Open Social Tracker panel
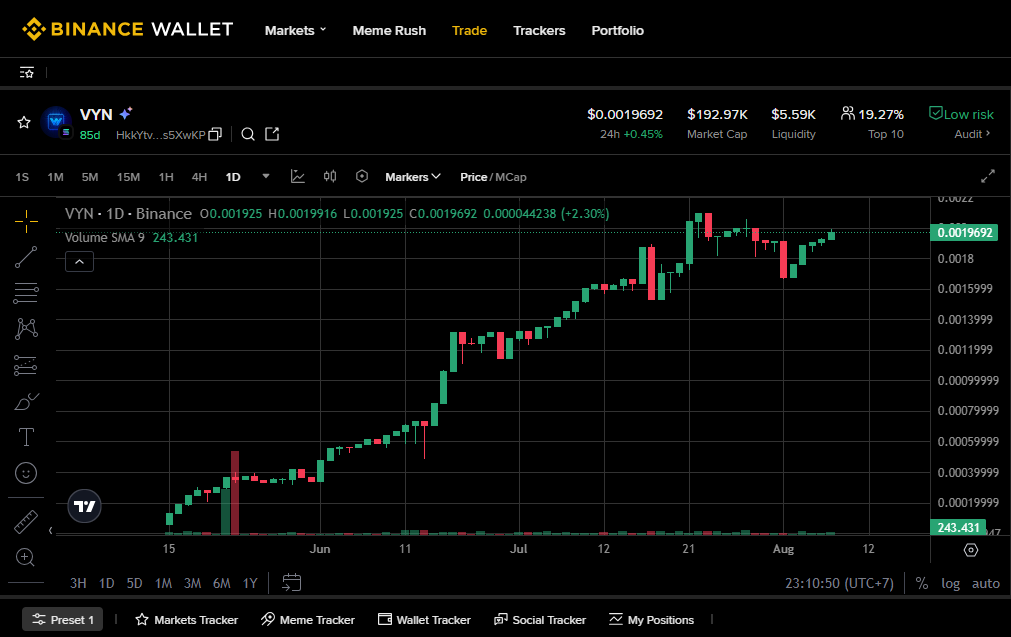 tap(540, 620)
